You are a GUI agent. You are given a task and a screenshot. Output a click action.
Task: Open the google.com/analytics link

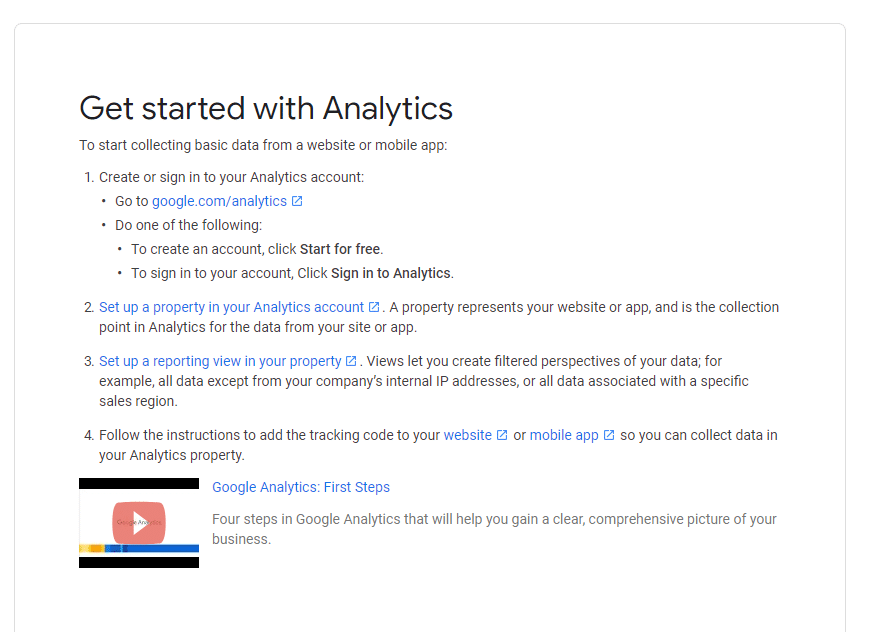pyautogui.click(x=219, y=201)
